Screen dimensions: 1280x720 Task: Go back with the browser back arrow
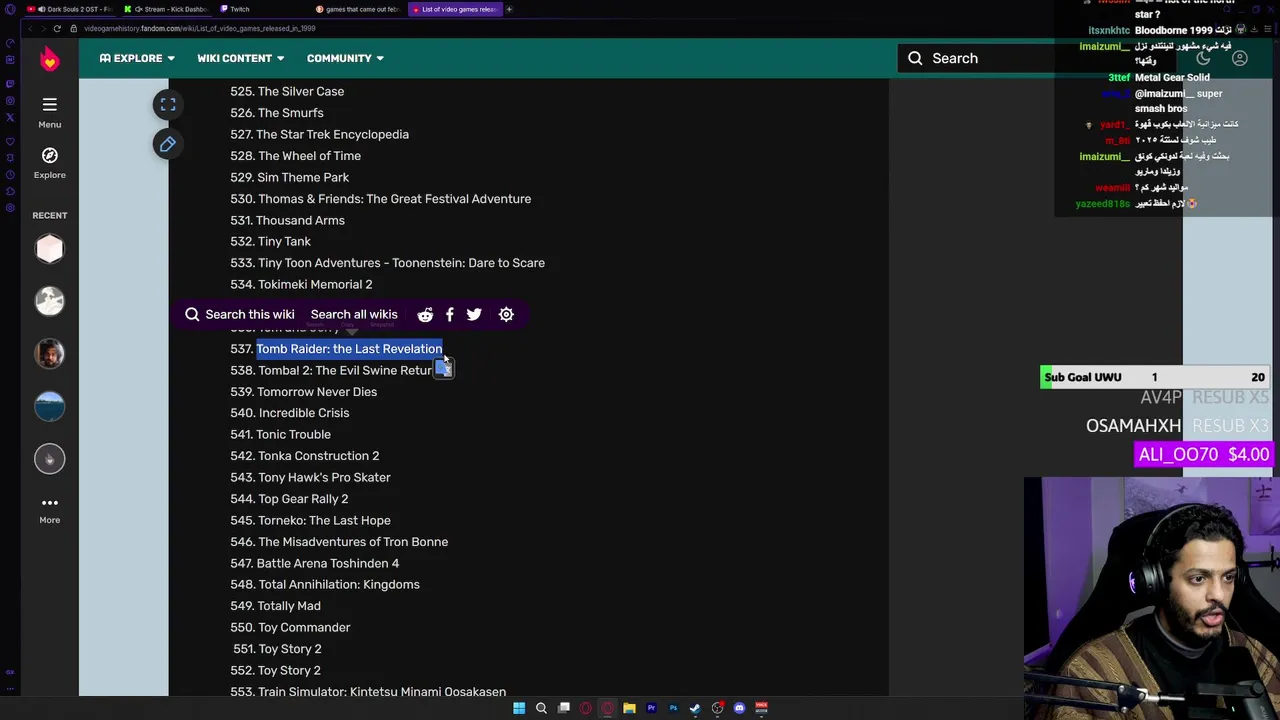[30, 28]
